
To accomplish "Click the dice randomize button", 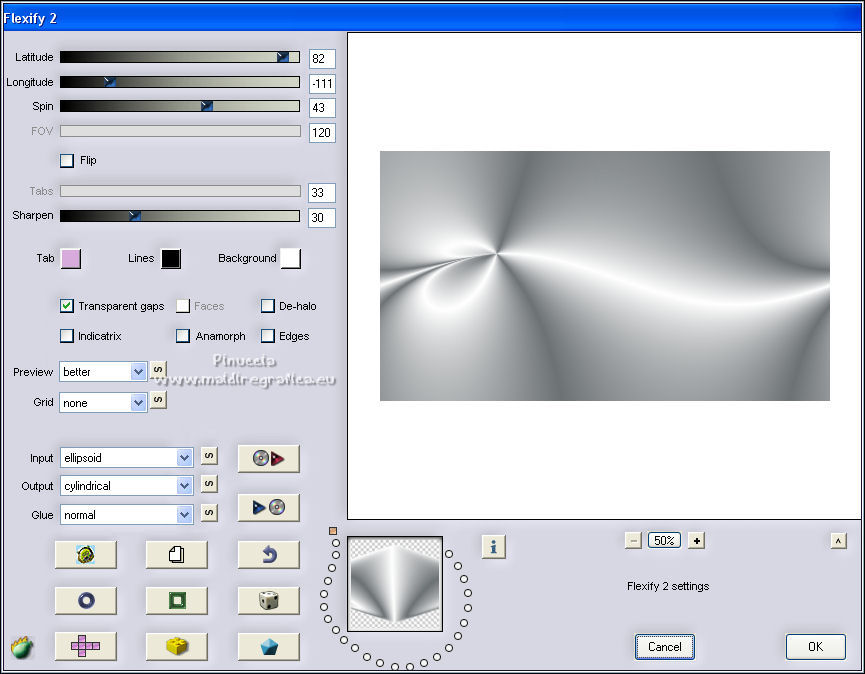I will click(269, 600).
